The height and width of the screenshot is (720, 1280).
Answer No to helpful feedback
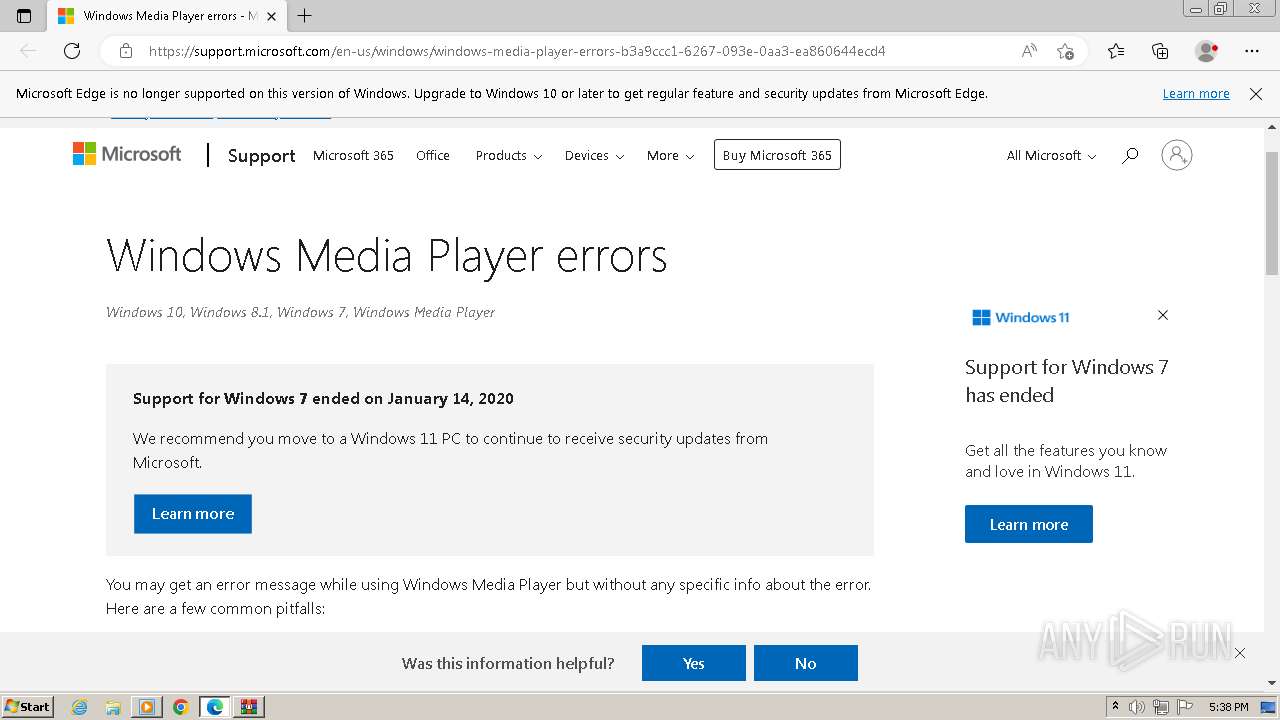[x=806, y=663]
